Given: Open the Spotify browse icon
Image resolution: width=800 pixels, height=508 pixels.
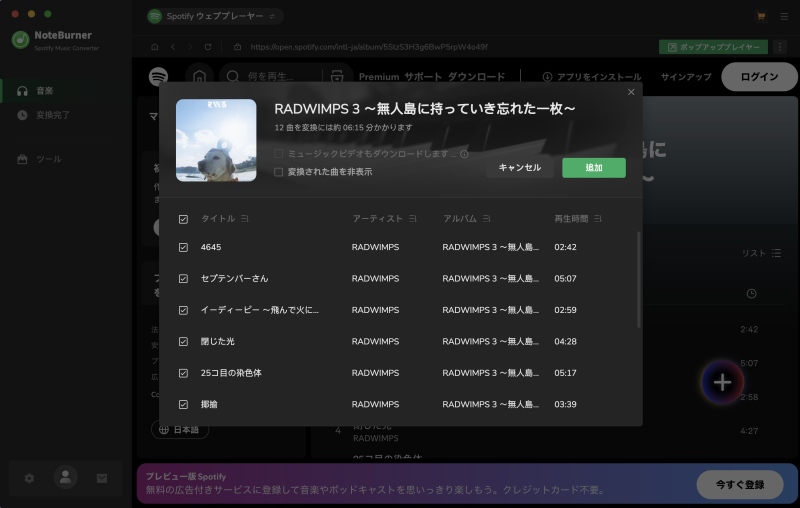Looking at the screenshot, I should point(337,77).
